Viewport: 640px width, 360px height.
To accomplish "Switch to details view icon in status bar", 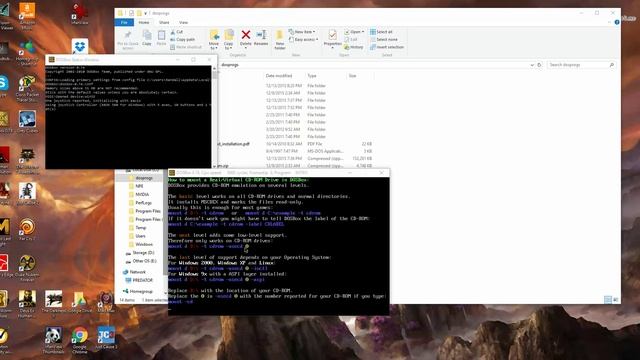I will (x=607, y=300).
